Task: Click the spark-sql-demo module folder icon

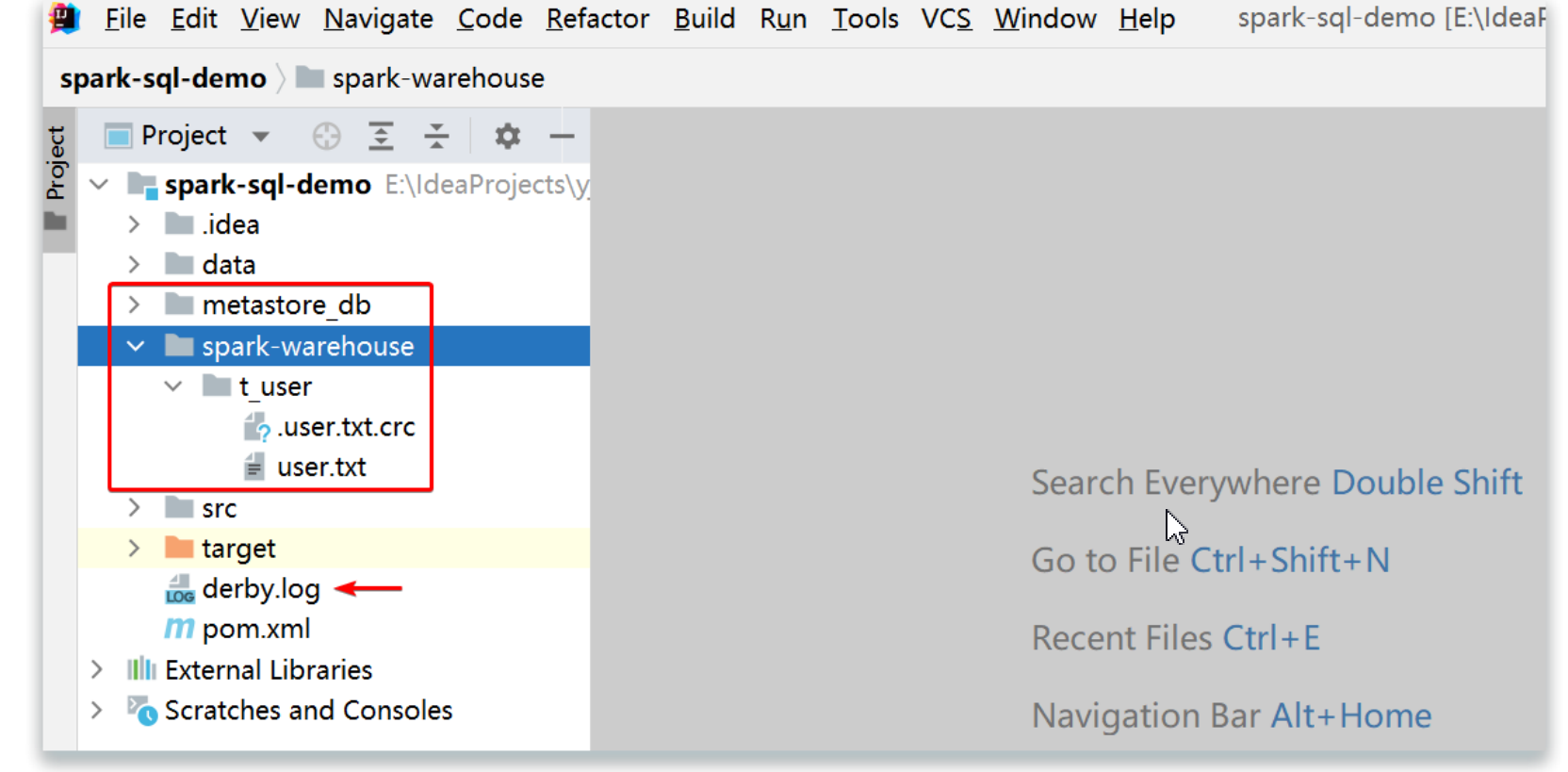Action: click(x=142, y=185)
